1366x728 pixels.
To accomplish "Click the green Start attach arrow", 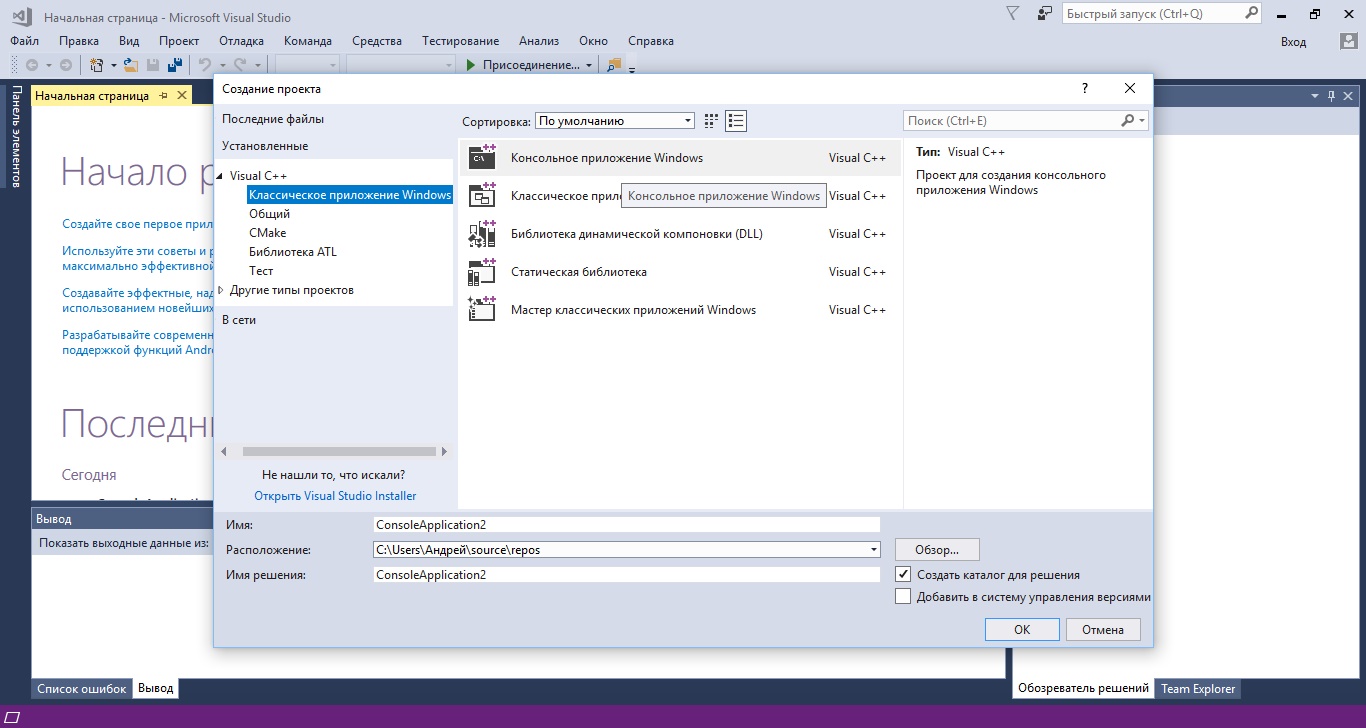I will click(x=471, y=65).
